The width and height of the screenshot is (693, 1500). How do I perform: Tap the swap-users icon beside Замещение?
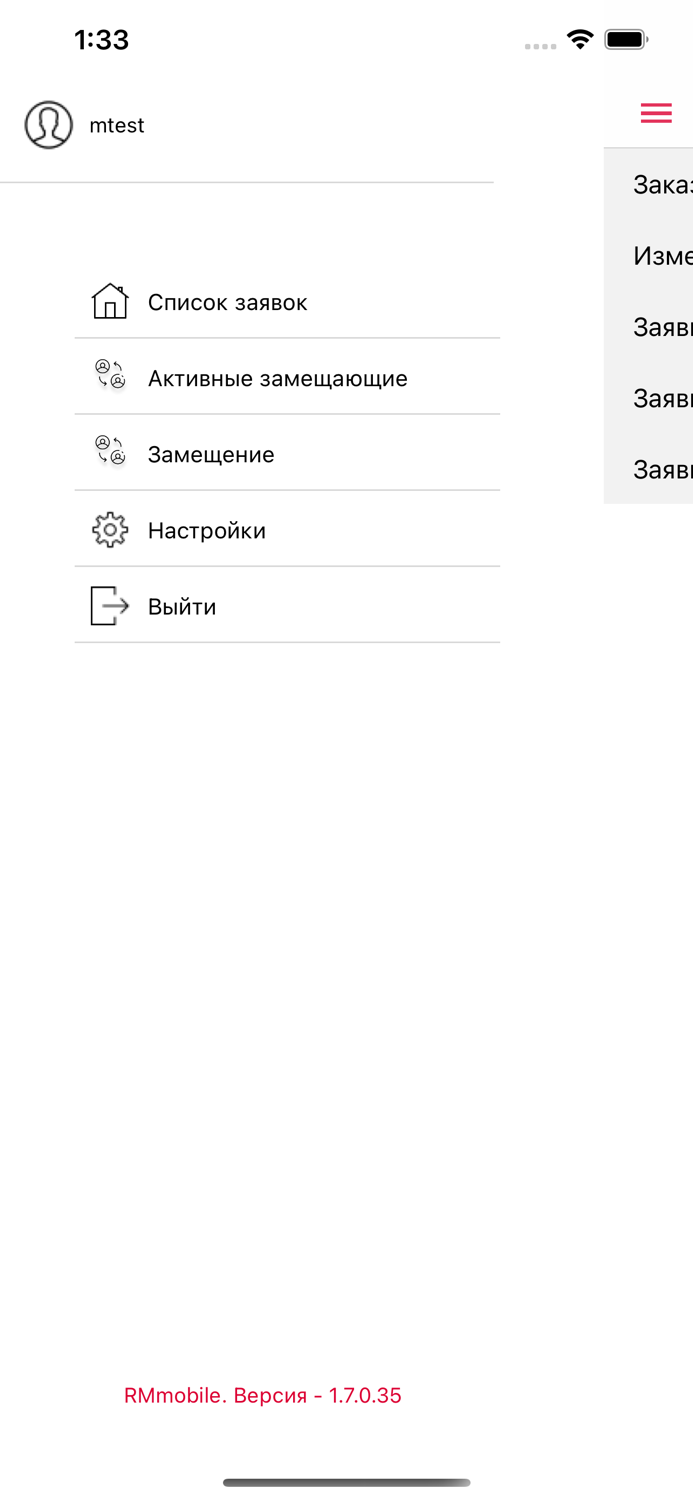110,451
